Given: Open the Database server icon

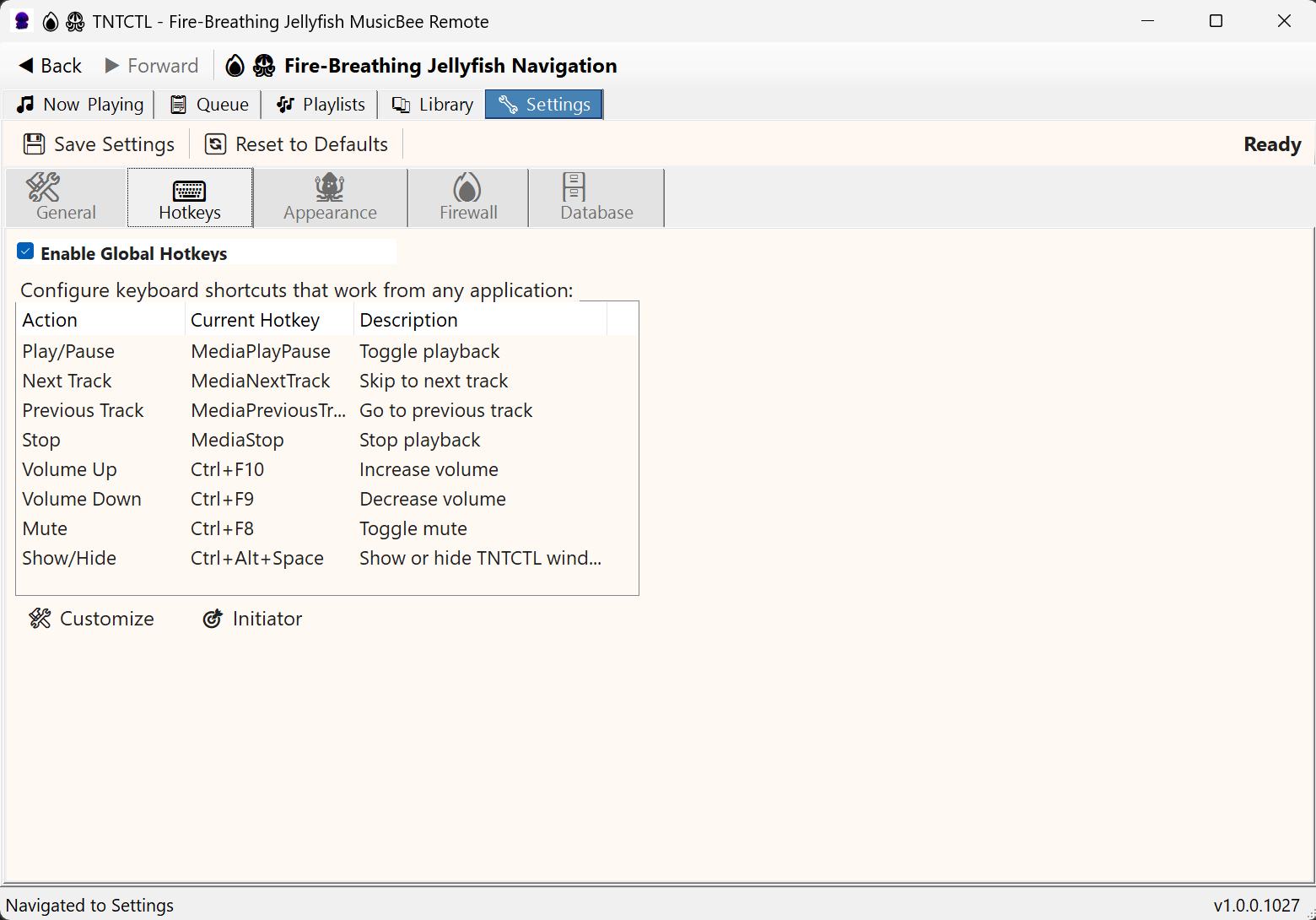Looking at the screenshot, I should coord(573,187).
